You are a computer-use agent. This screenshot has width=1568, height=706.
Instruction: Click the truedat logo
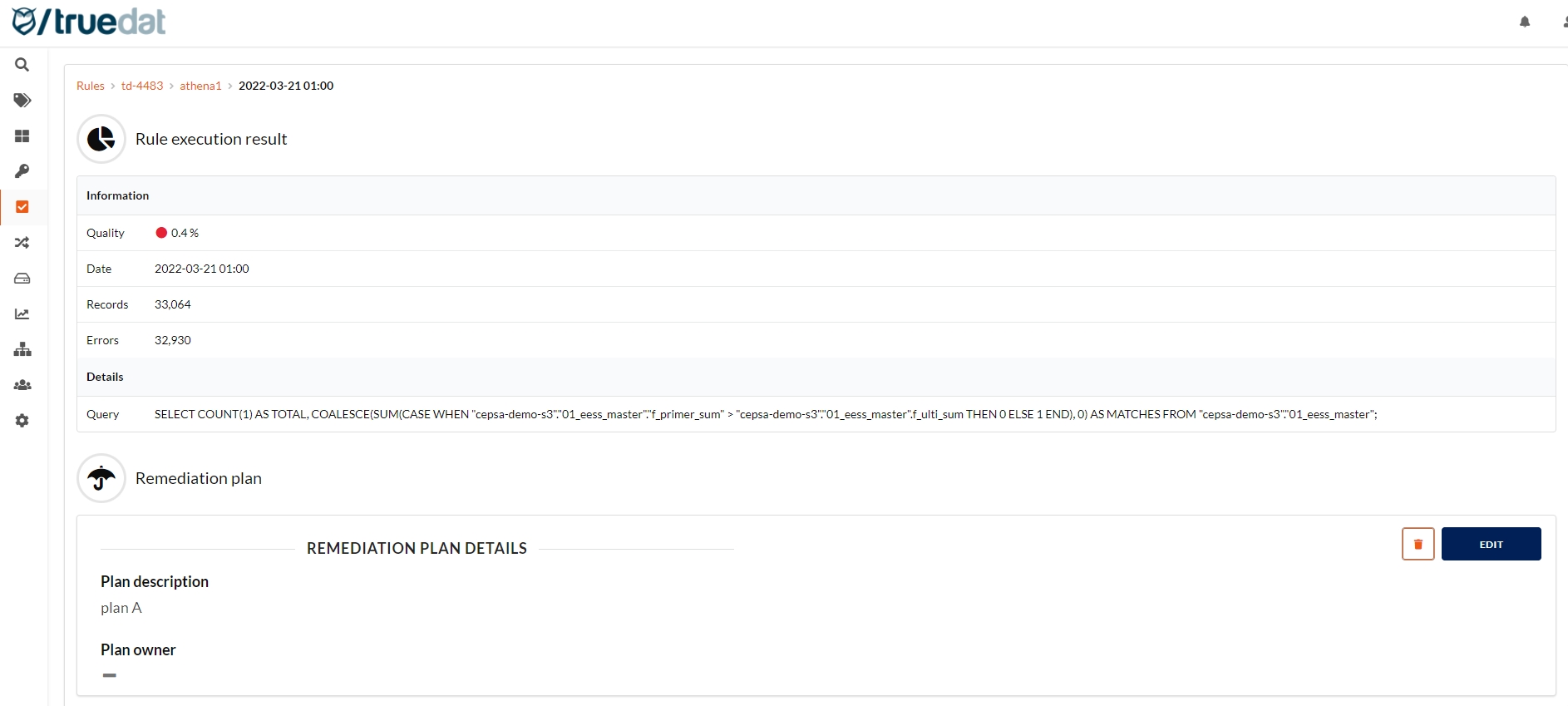pyautogui.click(x=89, y=22)
